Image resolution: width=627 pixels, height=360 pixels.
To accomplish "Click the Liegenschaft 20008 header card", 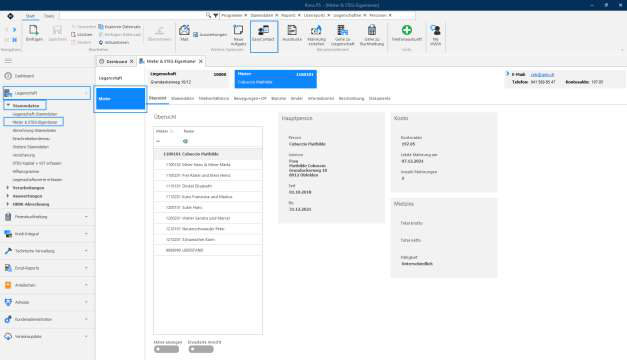I will click(x=188, y=78).
